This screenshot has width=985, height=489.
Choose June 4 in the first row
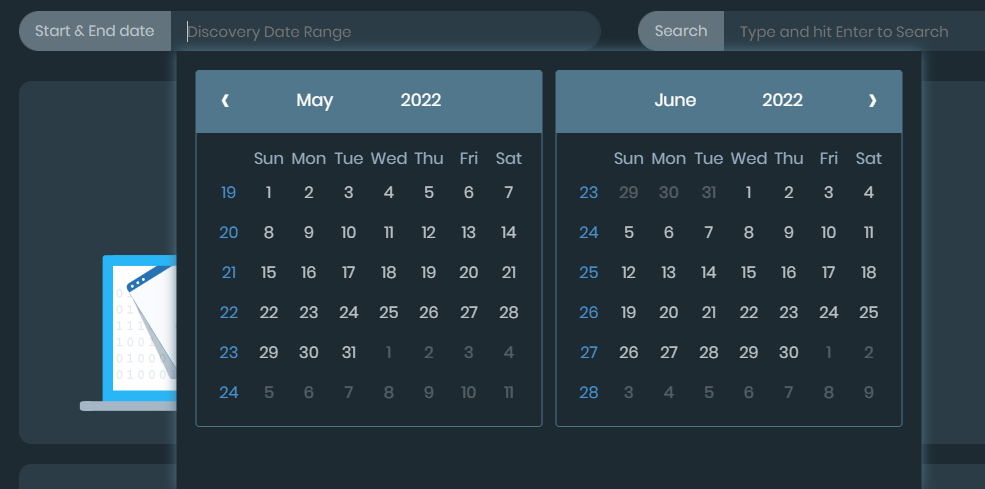pos(869,193)
